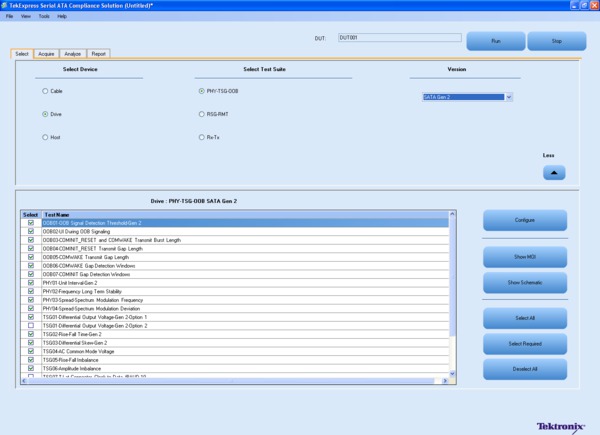Switch to the Select tab
Viewport: 600px width, 435px height.
22,54
